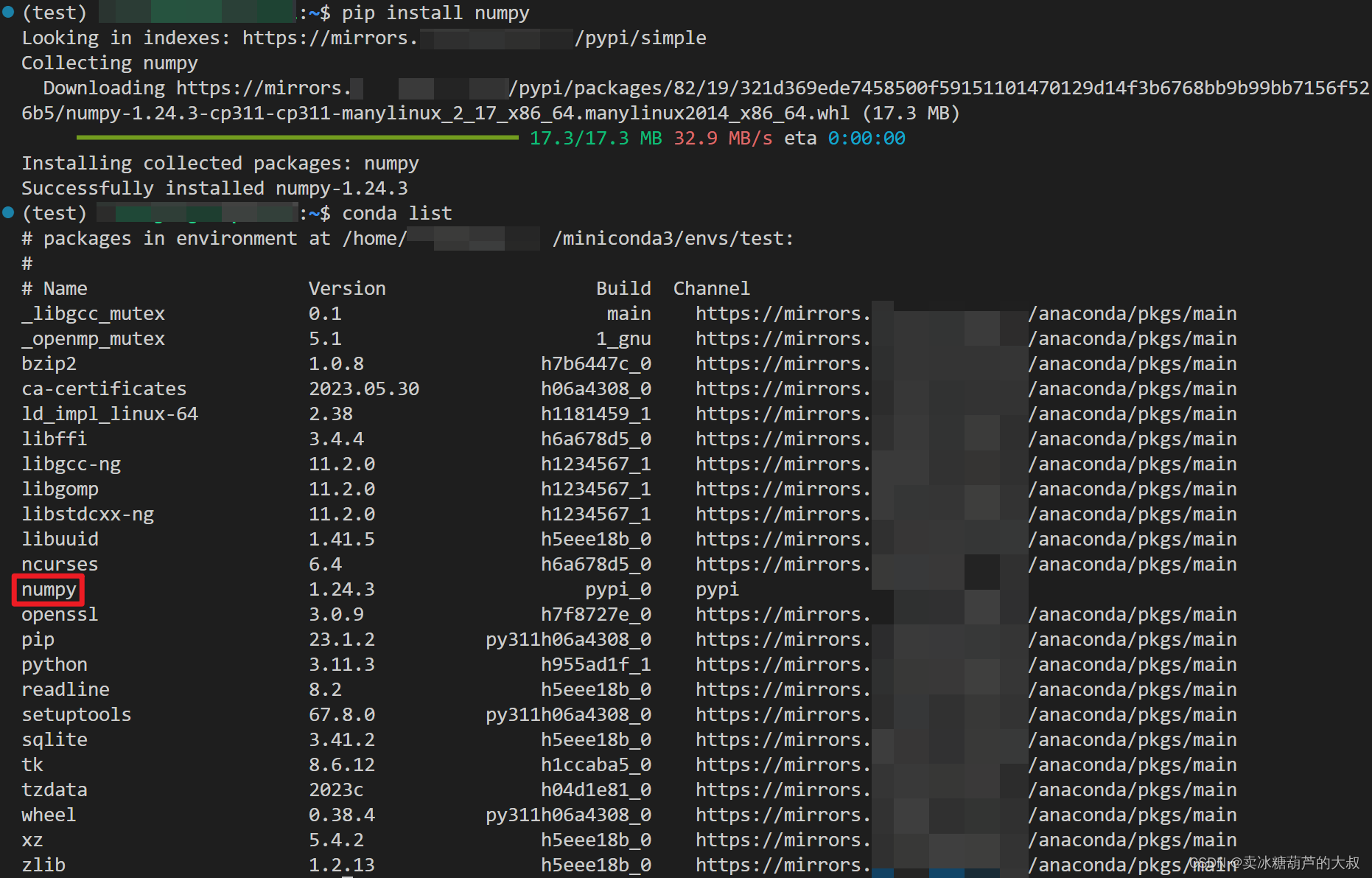Click the 'pypi' channel value for numpy
Screen dimensions: 1372x878
[718, 590]
